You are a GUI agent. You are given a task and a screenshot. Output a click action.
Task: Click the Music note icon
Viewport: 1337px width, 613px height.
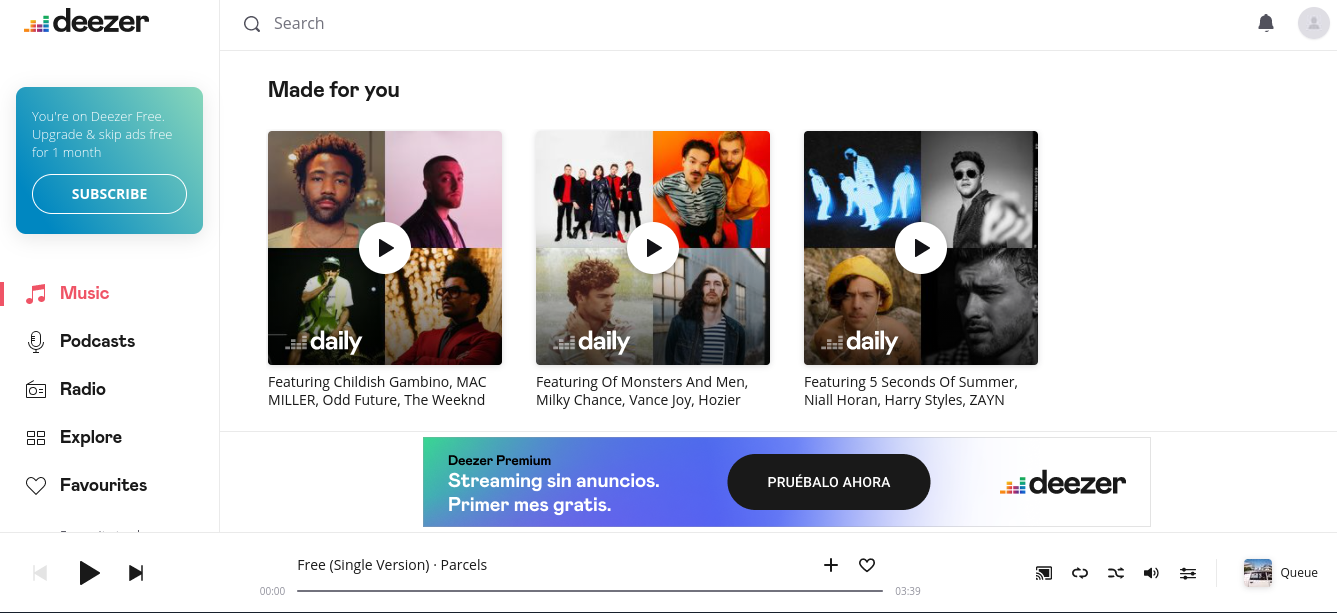(36, 293)
